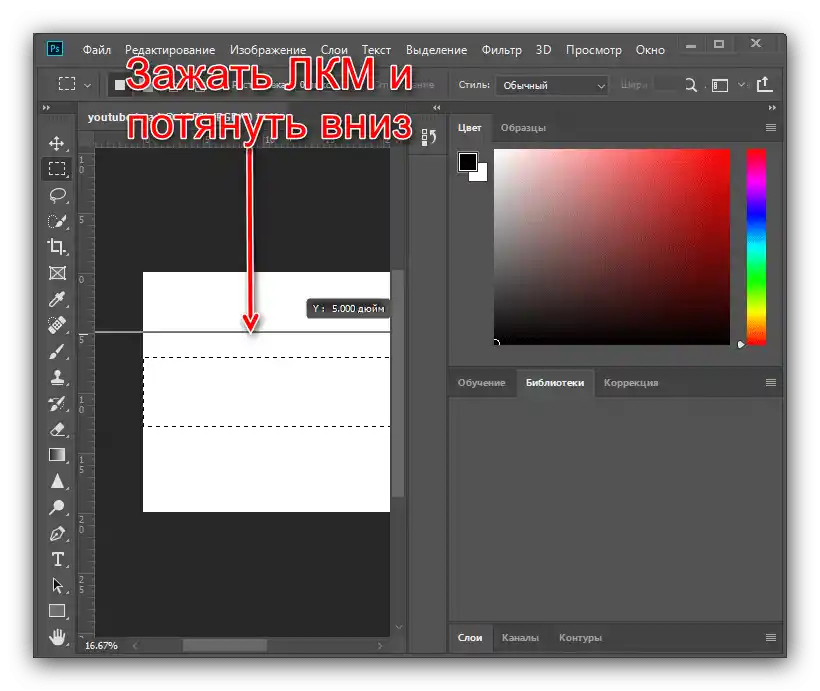820x691 pixels.
Task: Open the Редактирование menu
Action: pyautogui.click(x=170, y=50)
